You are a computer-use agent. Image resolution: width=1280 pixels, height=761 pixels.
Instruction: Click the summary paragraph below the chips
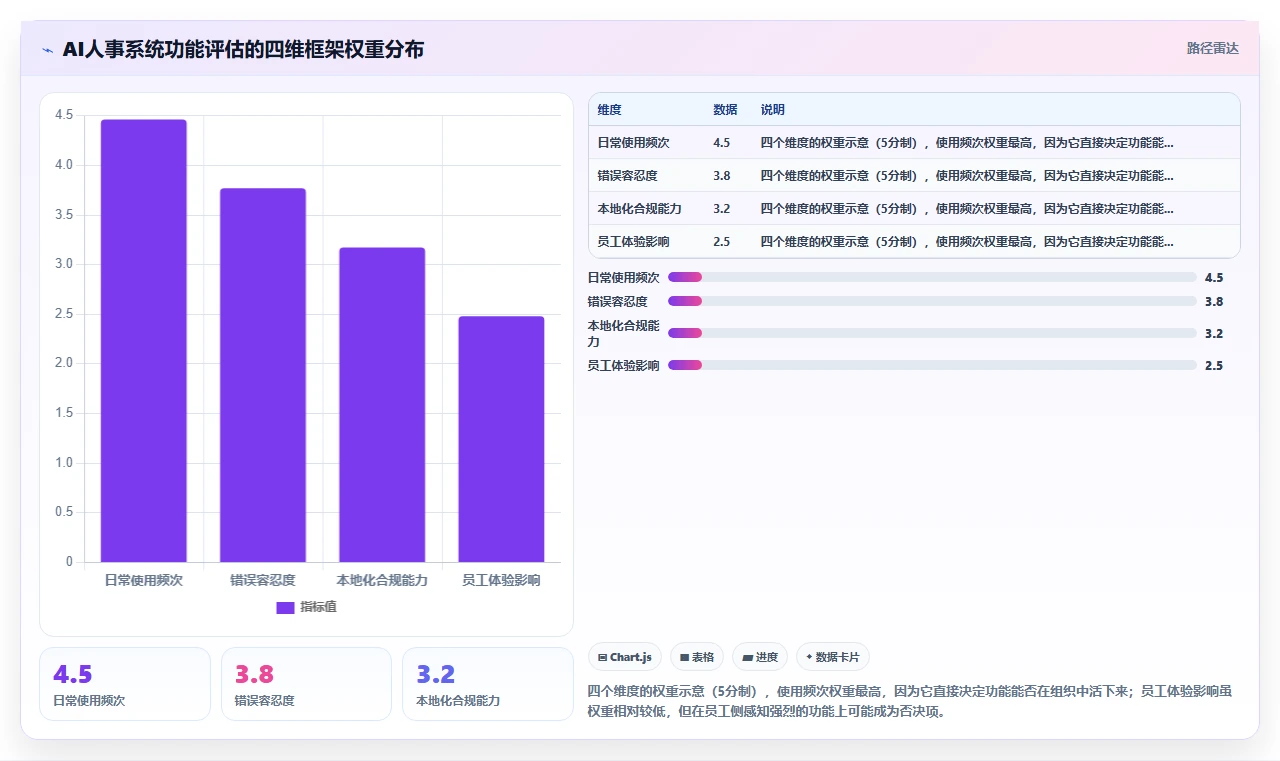click(x=912, y=701)
